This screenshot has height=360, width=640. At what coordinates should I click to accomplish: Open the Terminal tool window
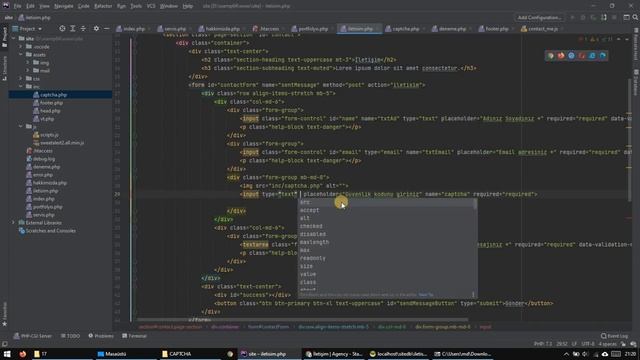pyautogui.click(x=134, y=336)
